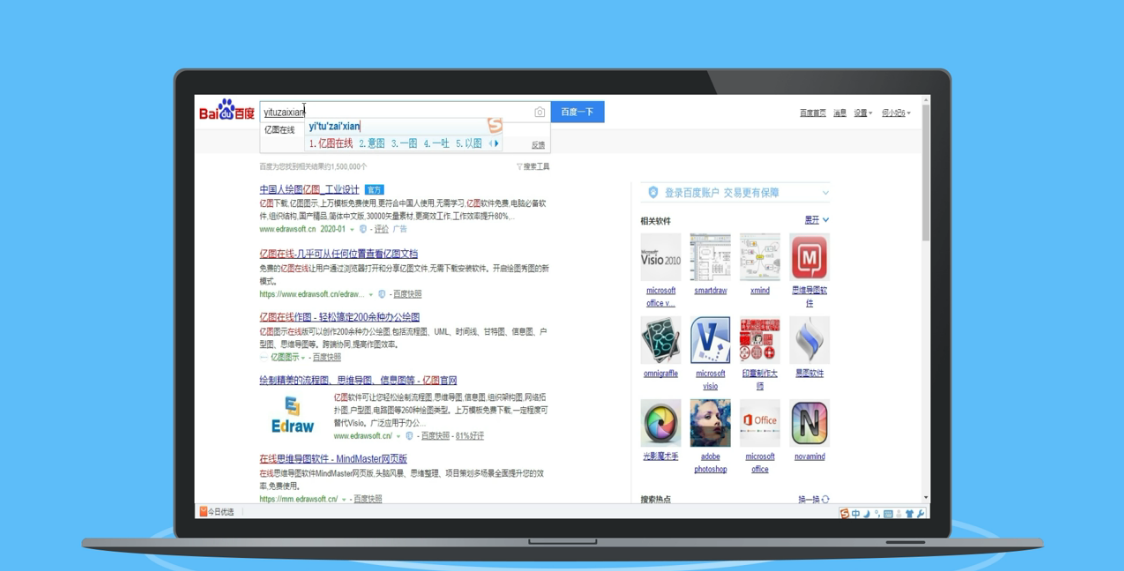1124x571 pixels.
Task: Click the 意图软件 blue swirl icon
Action: [809, 340]
